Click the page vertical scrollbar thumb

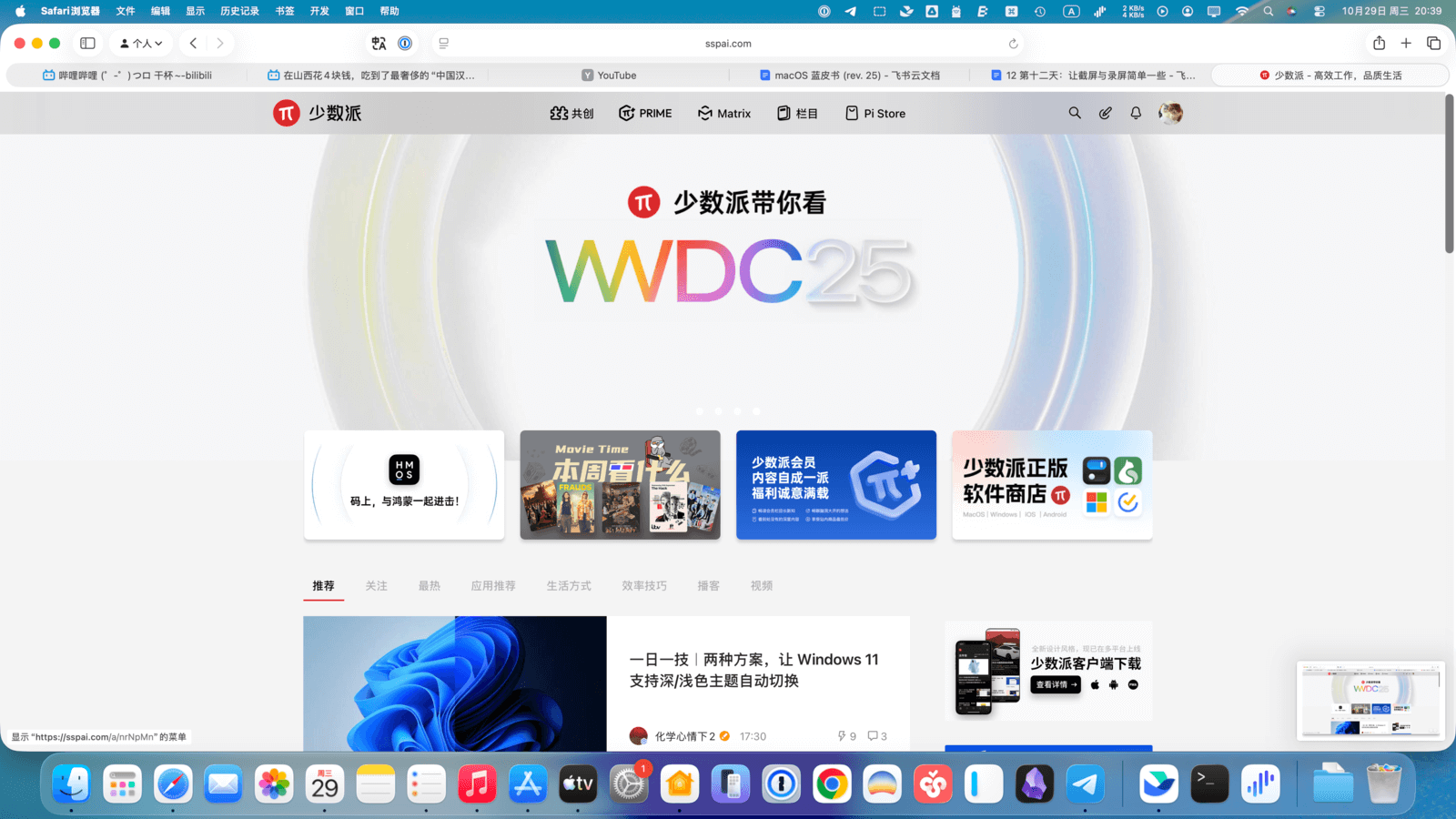pos(1449,173)
